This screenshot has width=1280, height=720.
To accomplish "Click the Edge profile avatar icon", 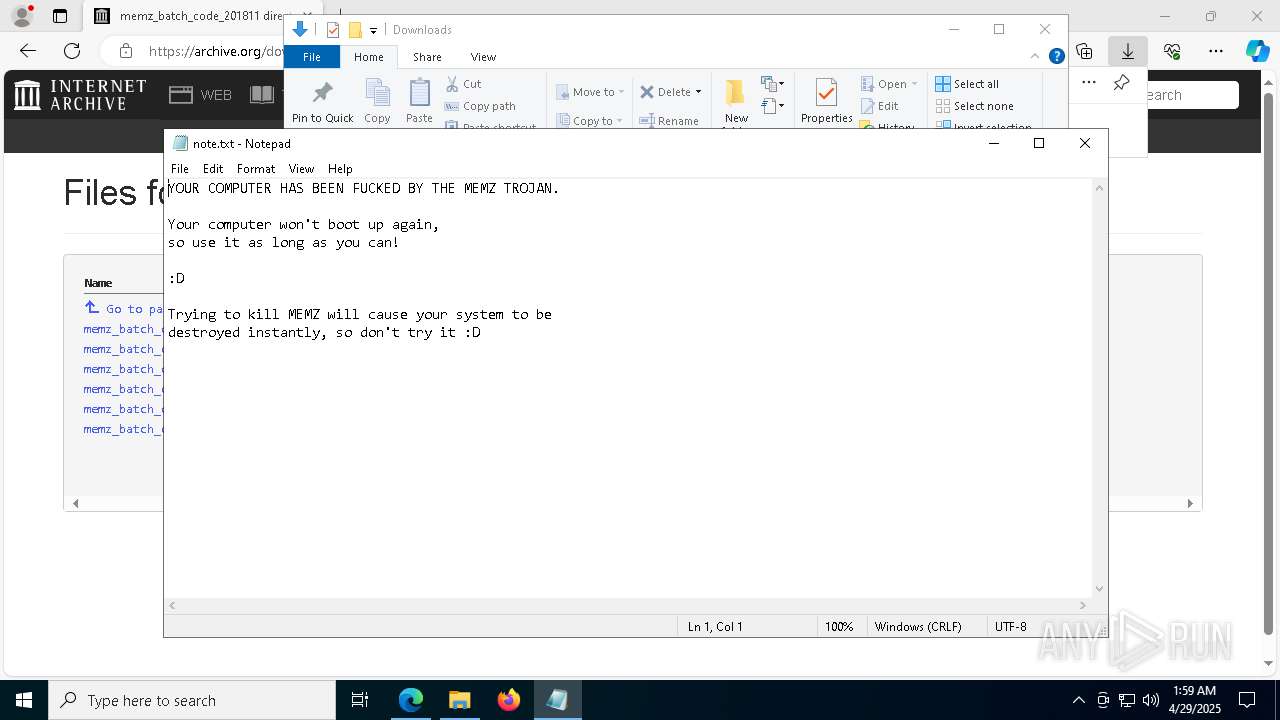I will click(x=22, y=16).
